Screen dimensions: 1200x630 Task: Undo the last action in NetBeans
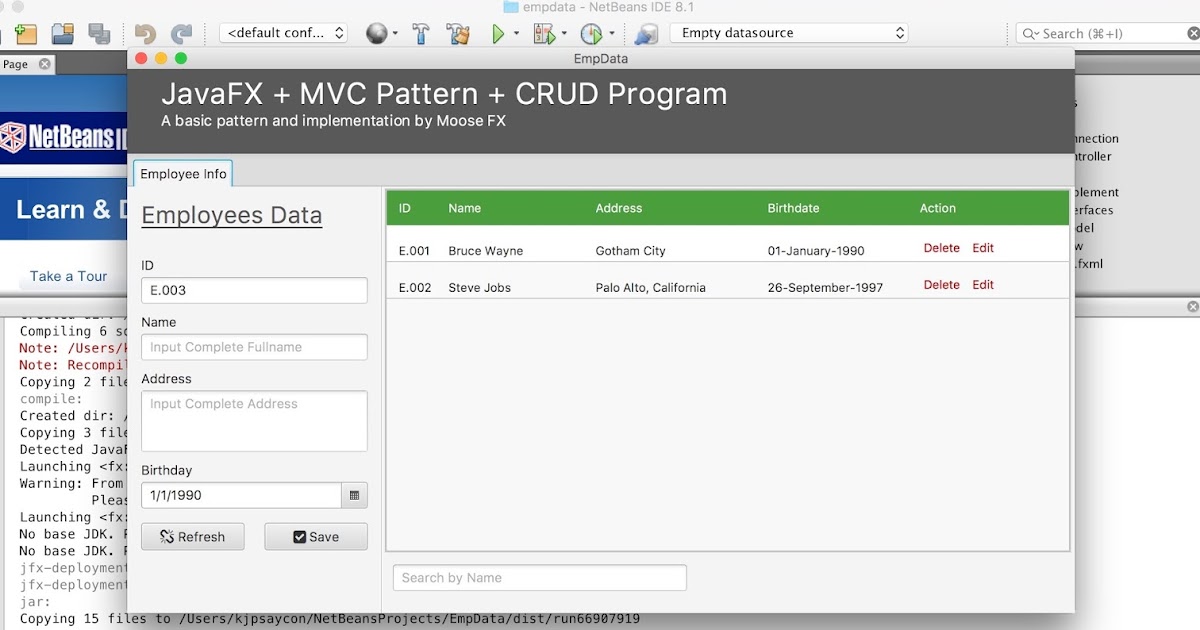click(x=145, y=33)
